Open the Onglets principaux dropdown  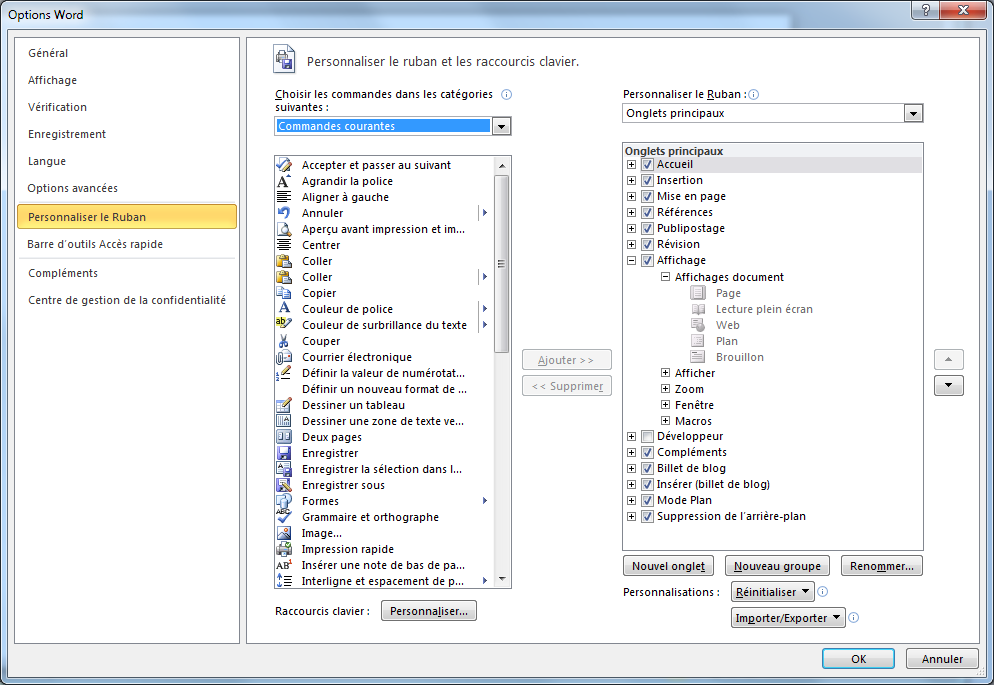coord(913,113)
